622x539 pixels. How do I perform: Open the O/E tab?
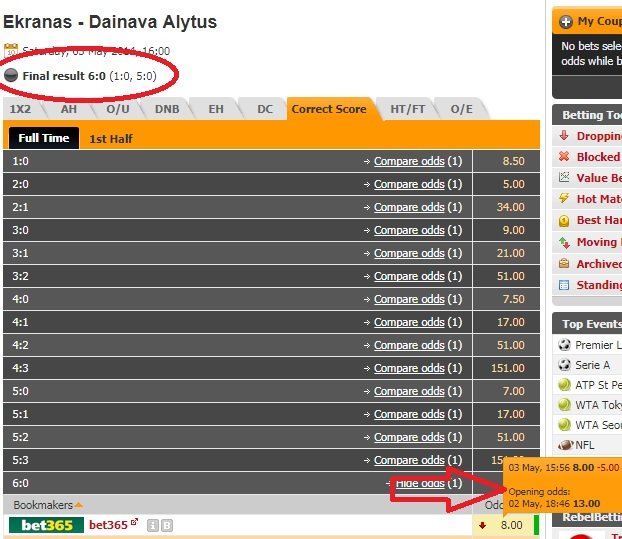[461, 109]
